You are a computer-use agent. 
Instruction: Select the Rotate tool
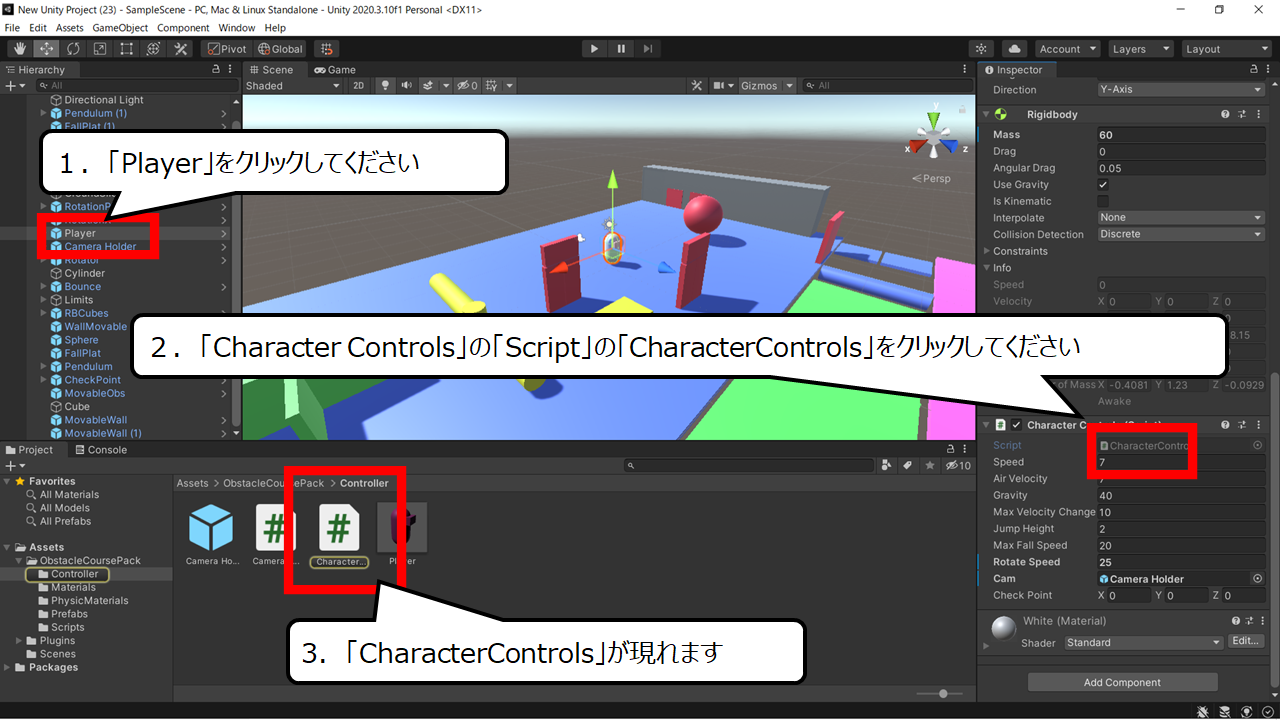[x=73, y=48]
